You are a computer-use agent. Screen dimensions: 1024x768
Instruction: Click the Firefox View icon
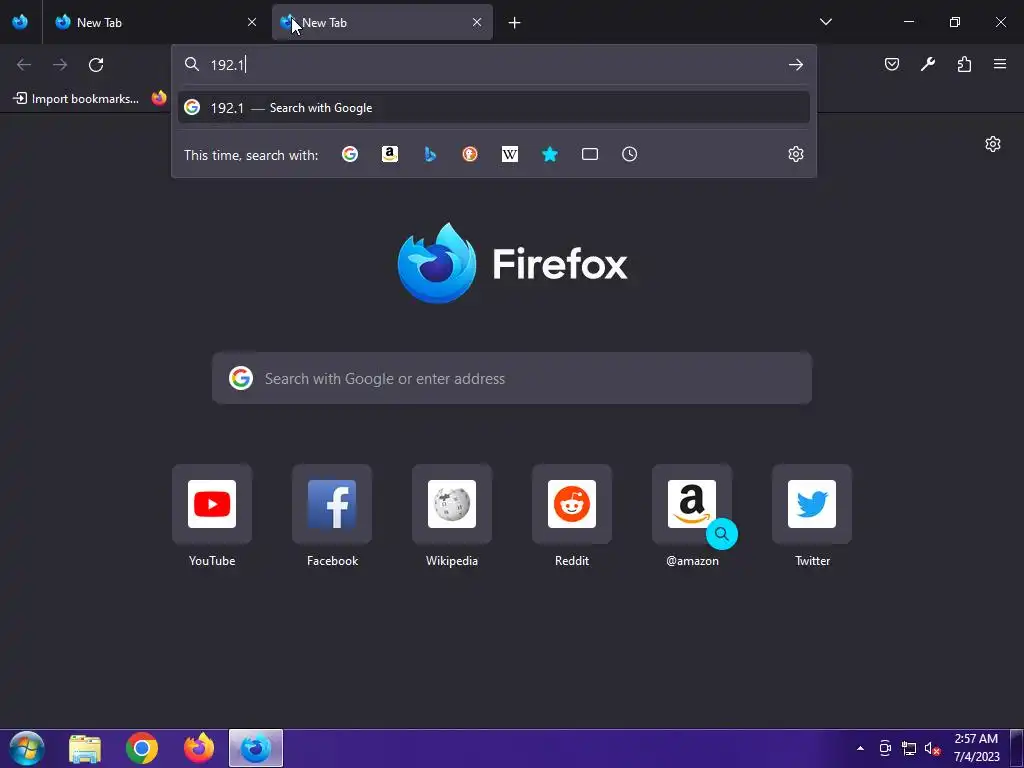(20, 22)
